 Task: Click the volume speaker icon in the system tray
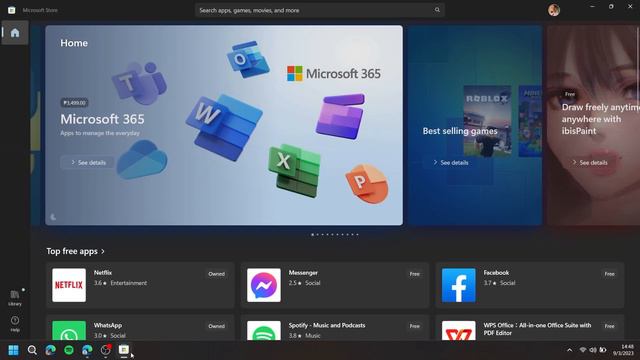pos(593,350)
